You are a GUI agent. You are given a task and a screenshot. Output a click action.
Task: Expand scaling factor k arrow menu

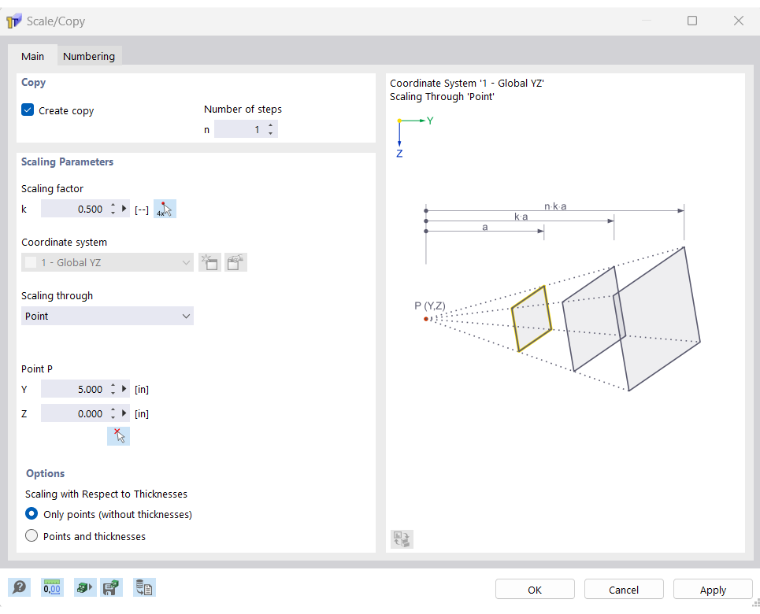click(124, 209)
